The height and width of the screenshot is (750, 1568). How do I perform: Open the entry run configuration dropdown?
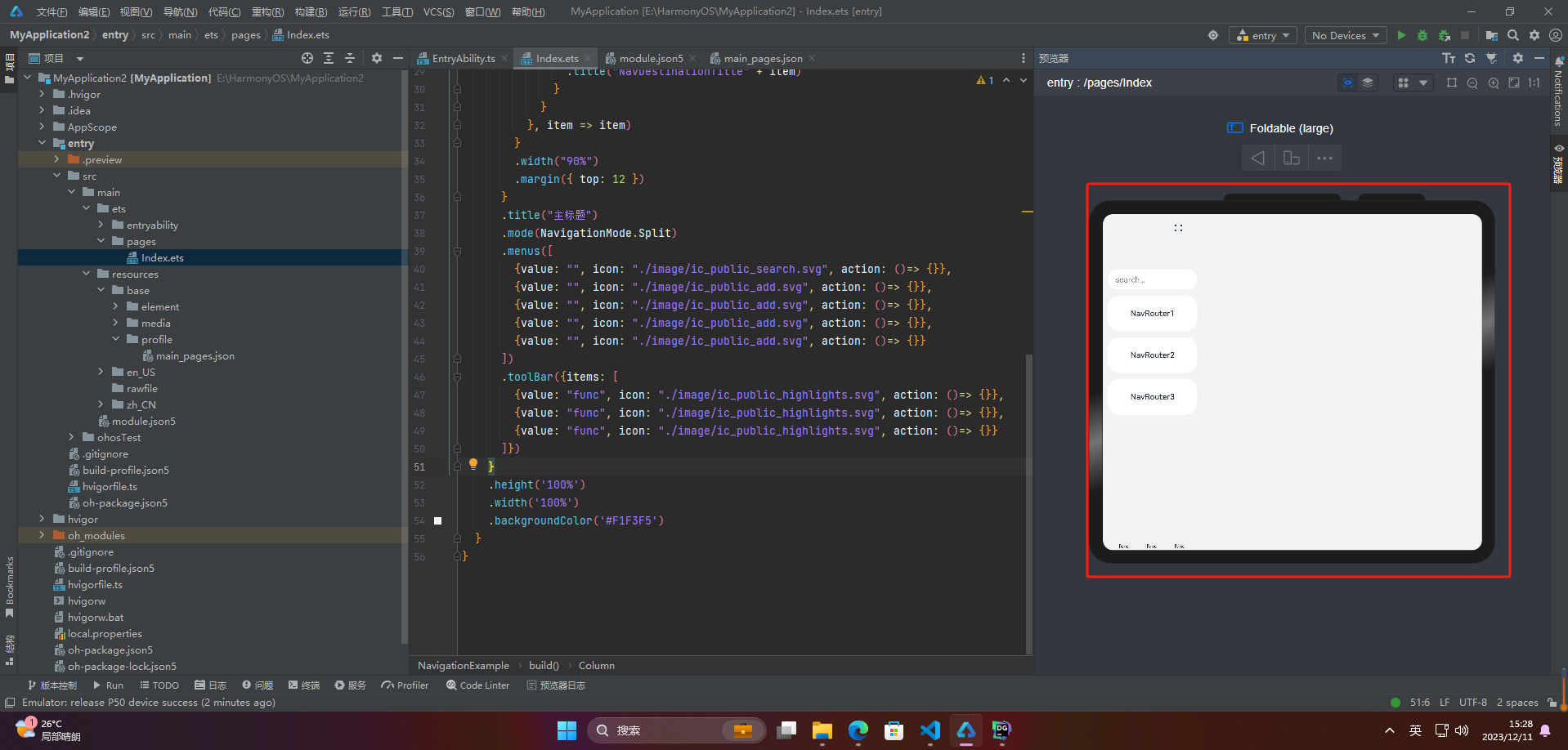[x=1263, y=35]
